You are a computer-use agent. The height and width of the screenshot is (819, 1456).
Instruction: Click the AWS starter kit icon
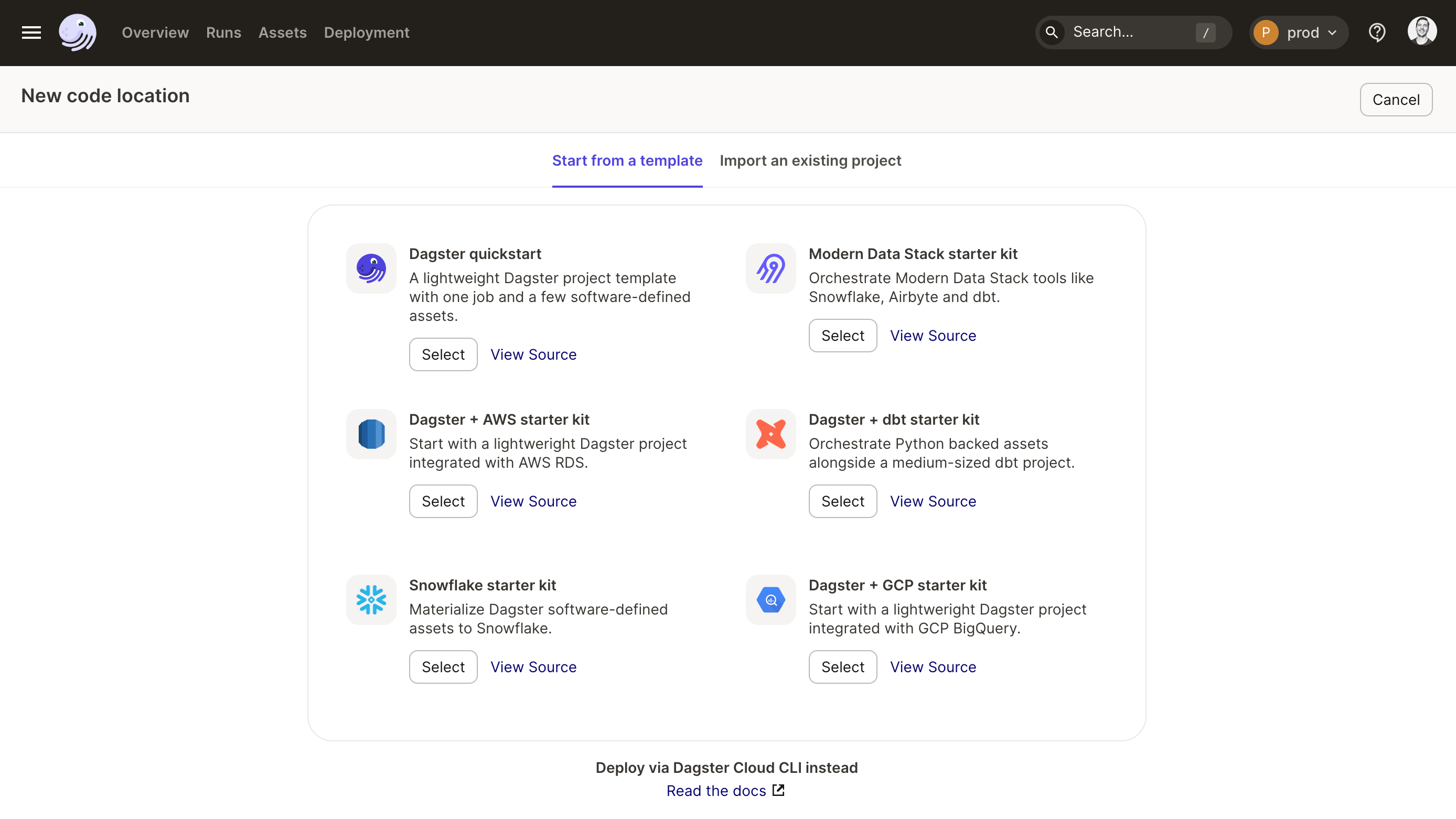pos(371,434)
